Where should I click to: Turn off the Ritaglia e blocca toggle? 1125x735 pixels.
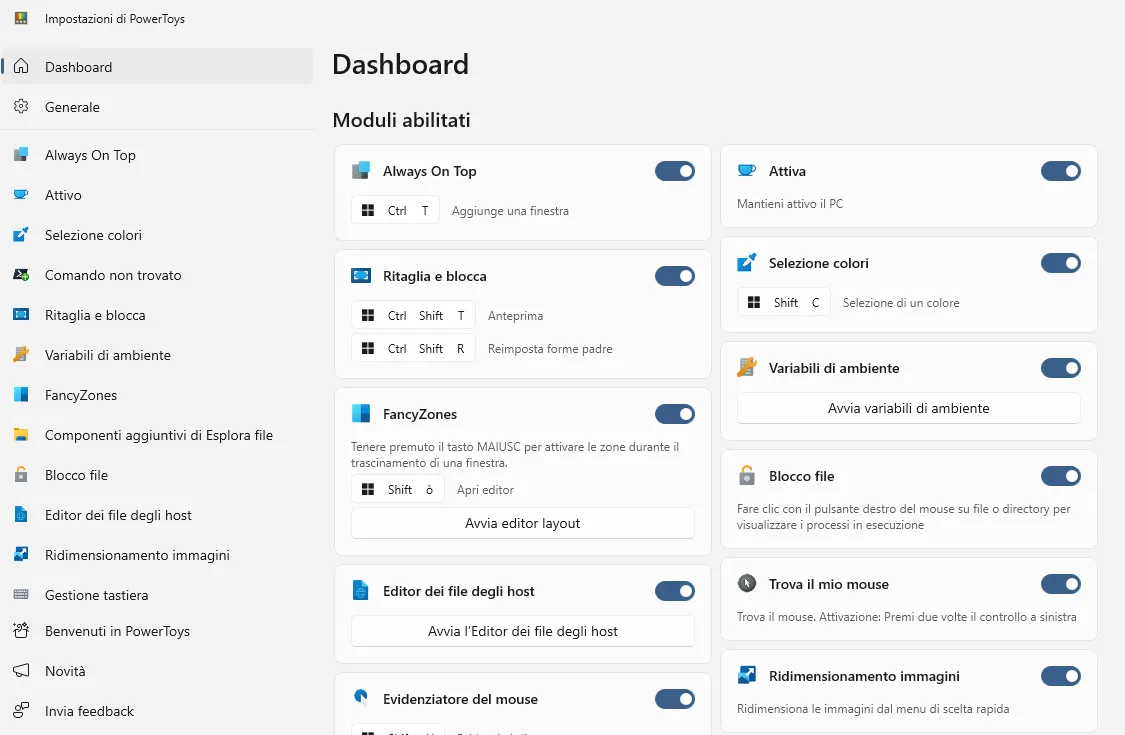tap(675, 276)
